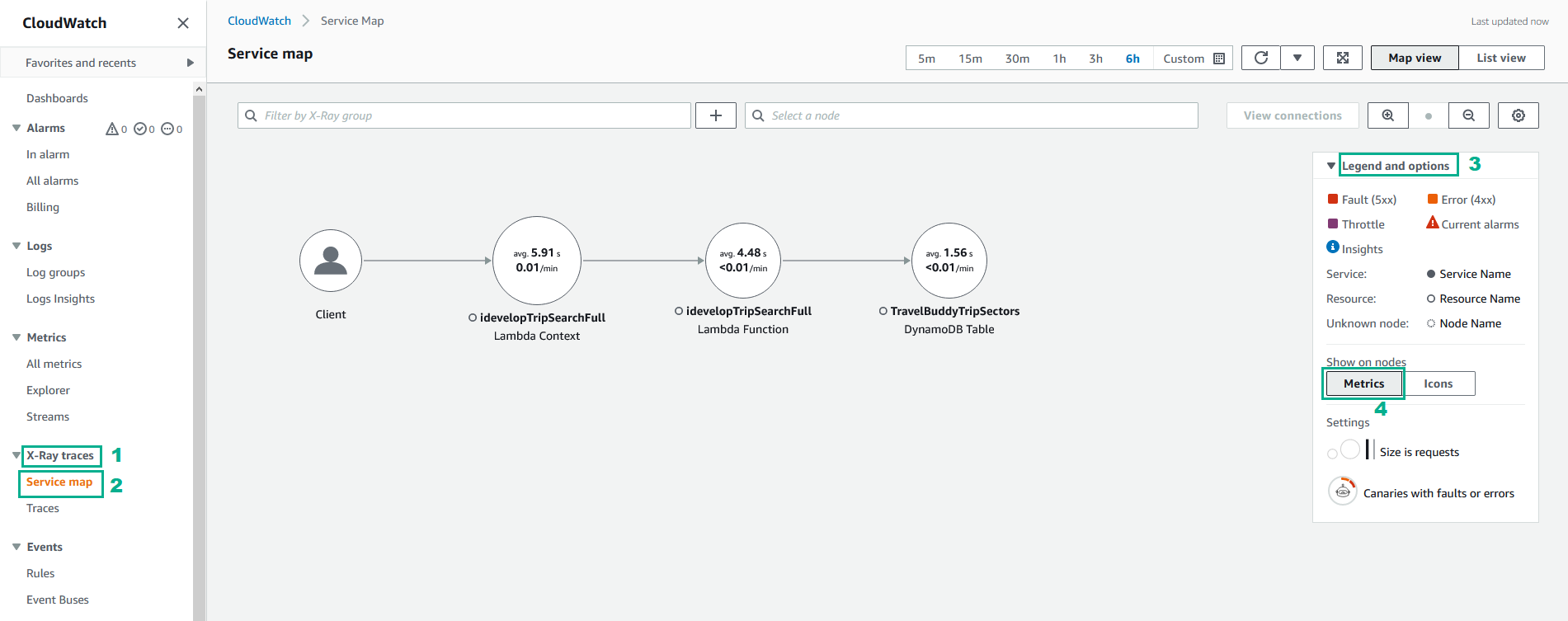Add a new X-Ray group filter
The image size is (1568, 621).
pyautogui.click(x=716, y=115)
